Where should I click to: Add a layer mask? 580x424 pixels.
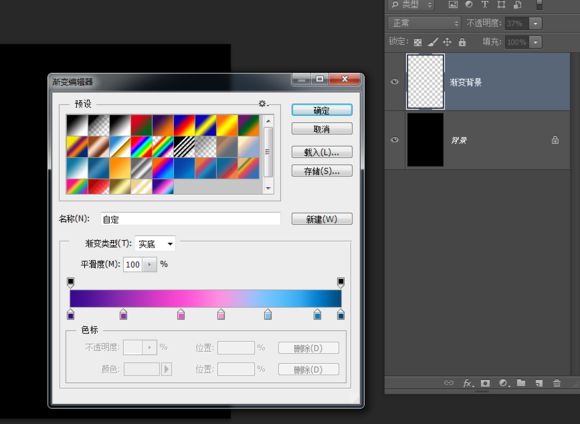(485, 383)
